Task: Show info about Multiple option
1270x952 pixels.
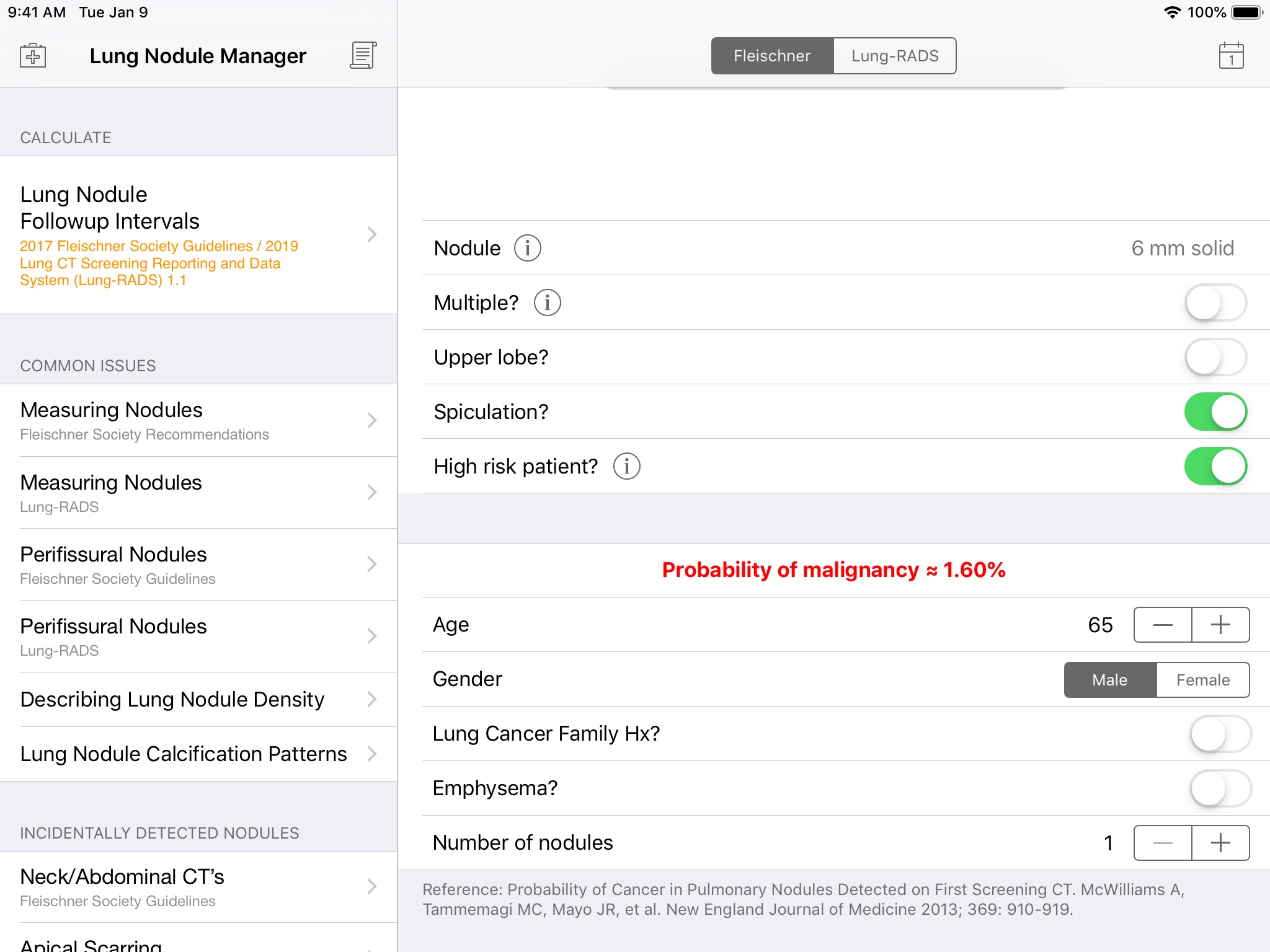Action: 548,302
